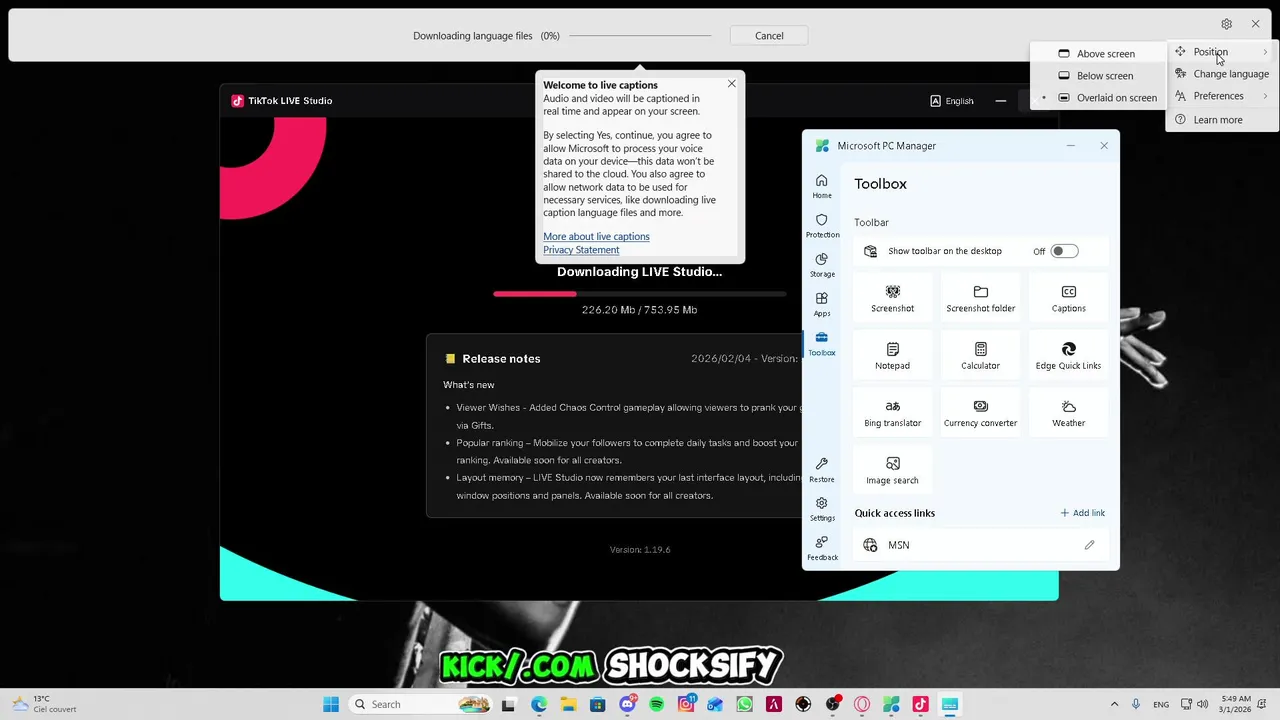The image size is (1280, 720).
Task: Show hidden icons in system tray
Action: [x=1114, y=704]
